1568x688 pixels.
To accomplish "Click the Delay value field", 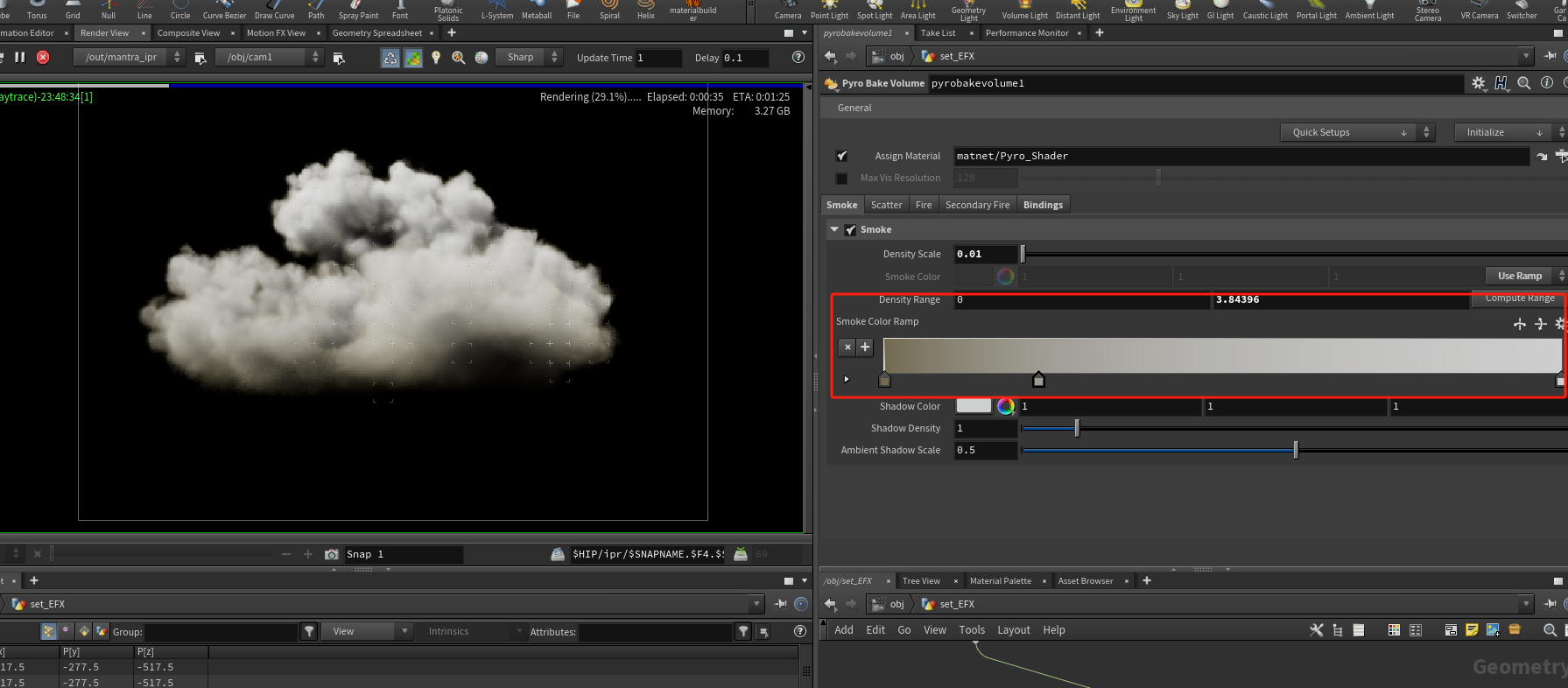I will click(x=745, y=58).
